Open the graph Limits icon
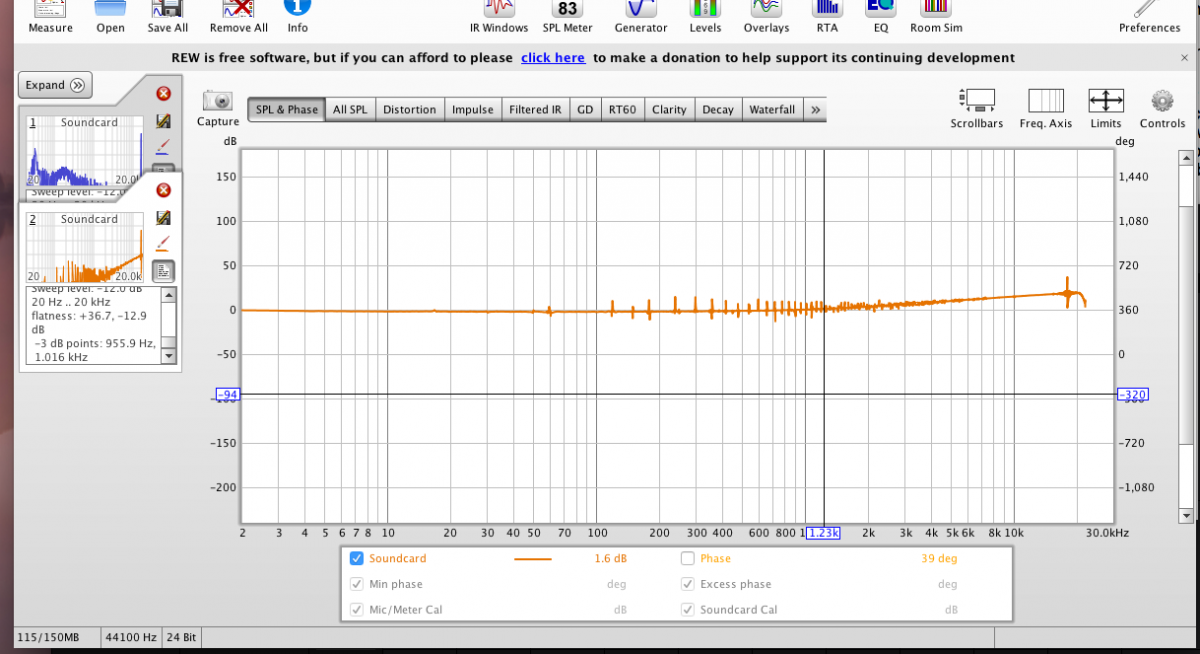This screenshot has height=654, width=1200. tap(1106, 100)
